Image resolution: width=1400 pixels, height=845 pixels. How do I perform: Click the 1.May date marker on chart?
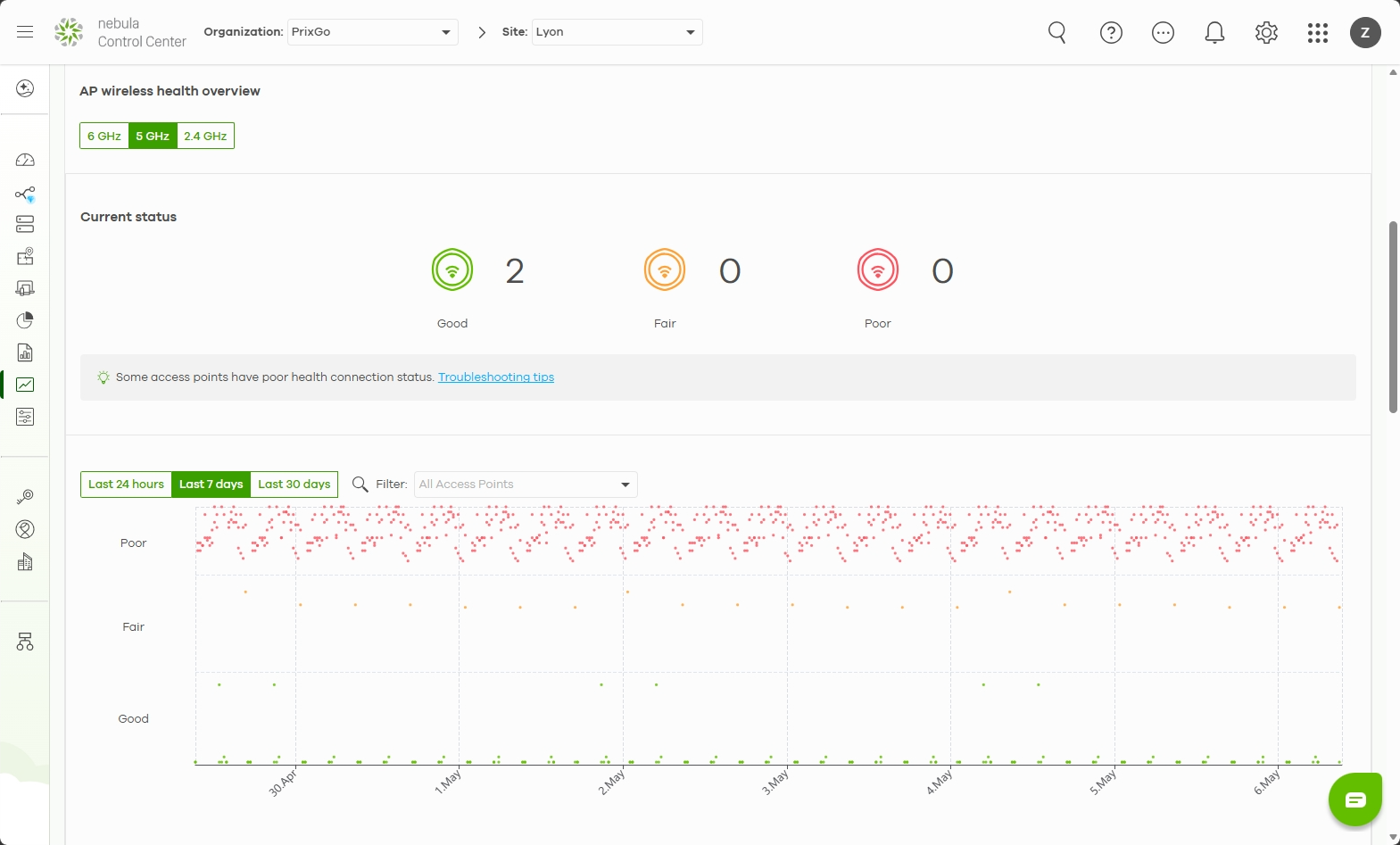[448, 783]
